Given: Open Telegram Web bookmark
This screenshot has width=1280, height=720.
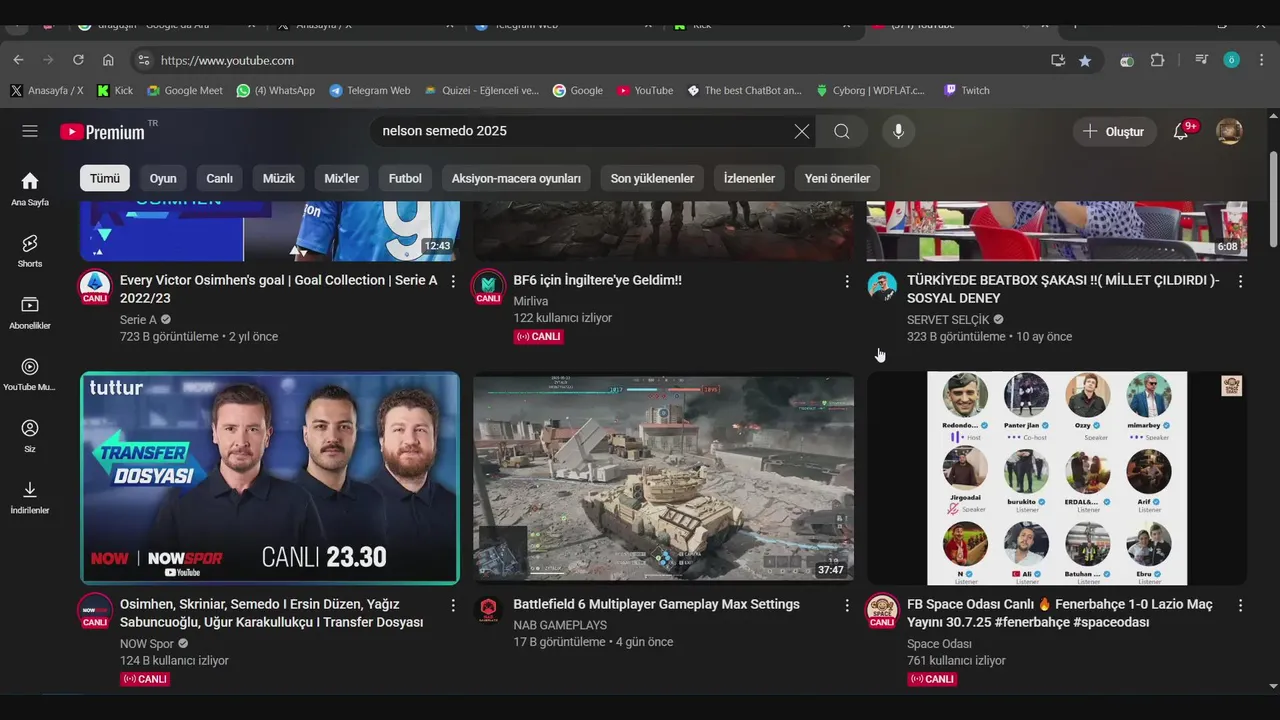Looking at the screenshot, I should 370,90.
